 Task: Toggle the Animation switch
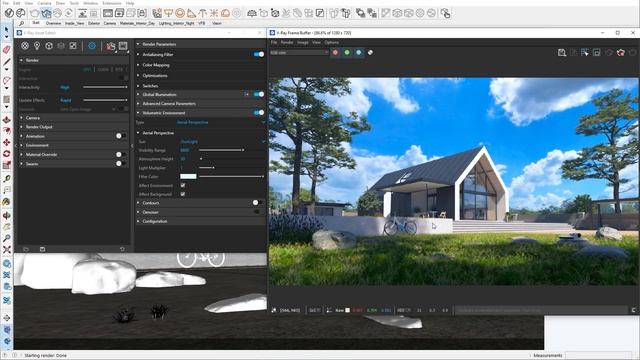(x=120, y=136)
